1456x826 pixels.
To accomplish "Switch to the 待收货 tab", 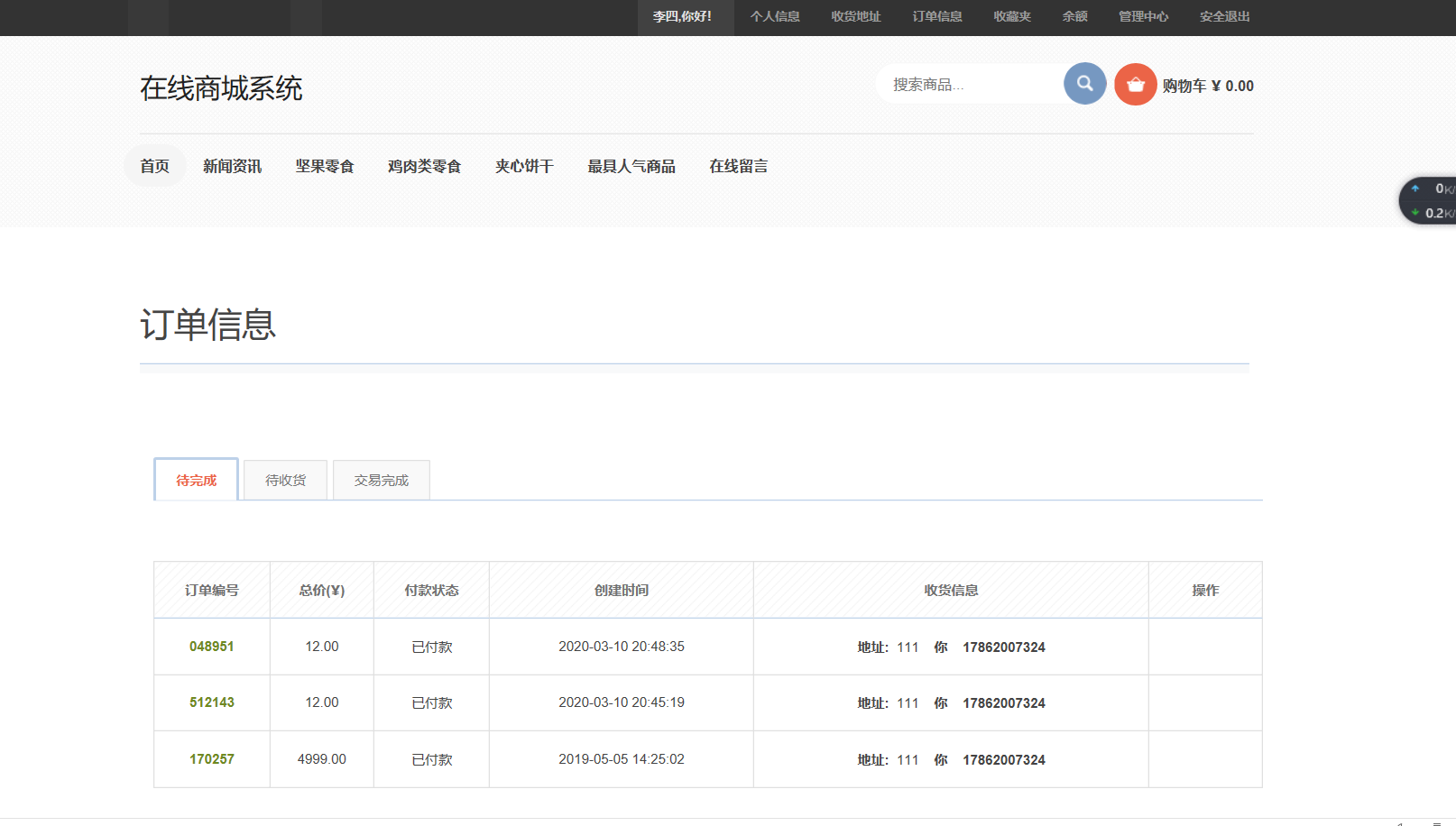I will (285, 481).
